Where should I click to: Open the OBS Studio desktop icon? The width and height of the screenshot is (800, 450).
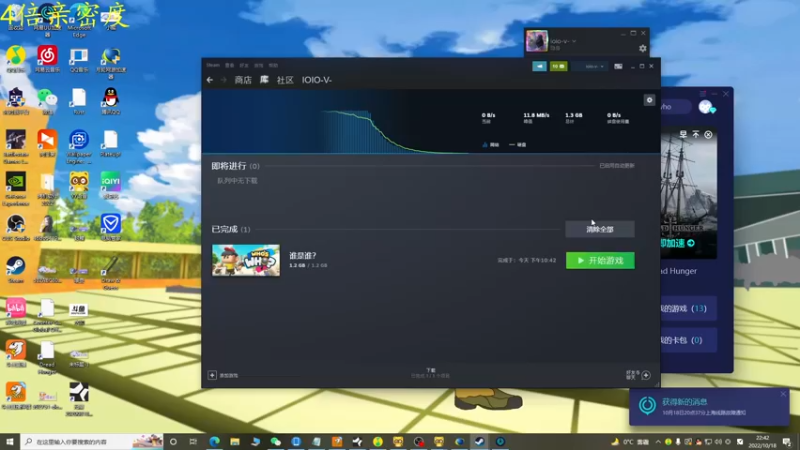point(15,228)
